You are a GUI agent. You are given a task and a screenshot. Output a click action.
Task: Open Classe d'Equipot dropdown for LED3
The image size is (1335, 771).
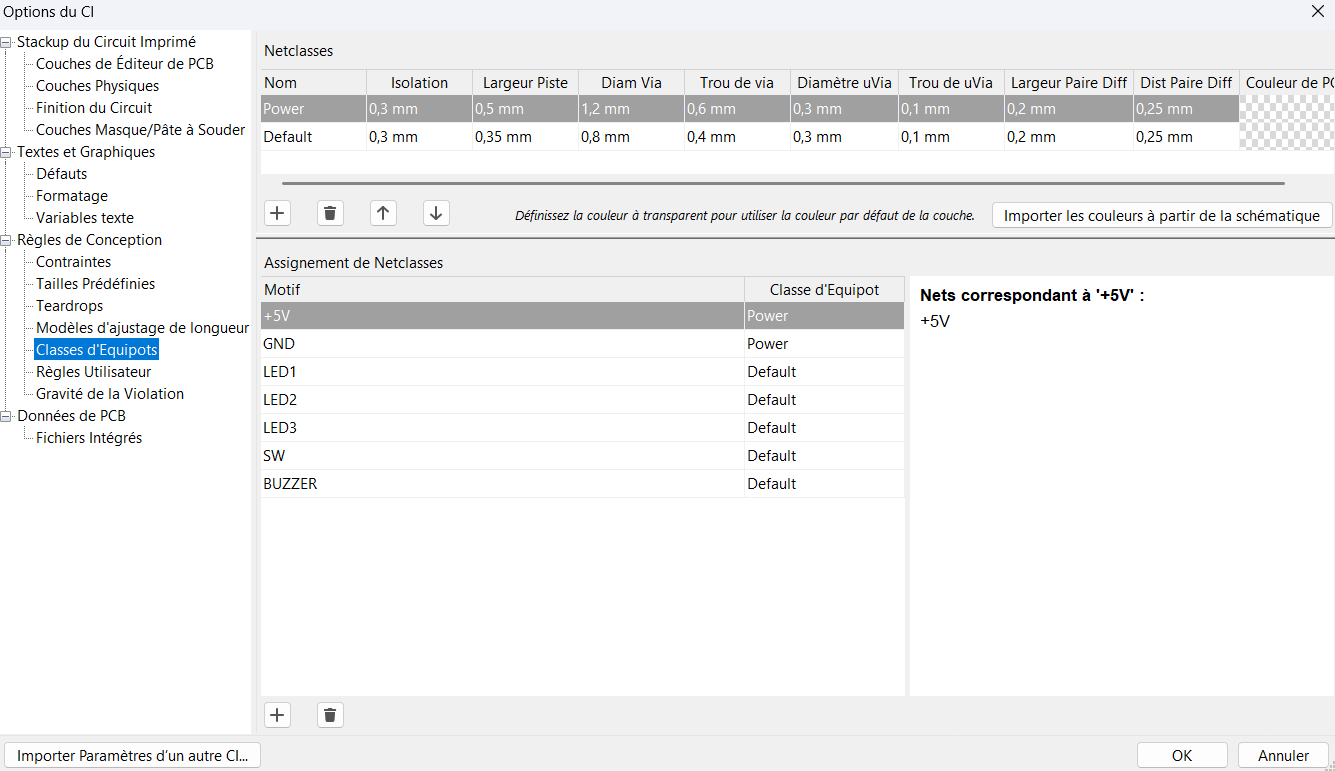tap(824, 428)
